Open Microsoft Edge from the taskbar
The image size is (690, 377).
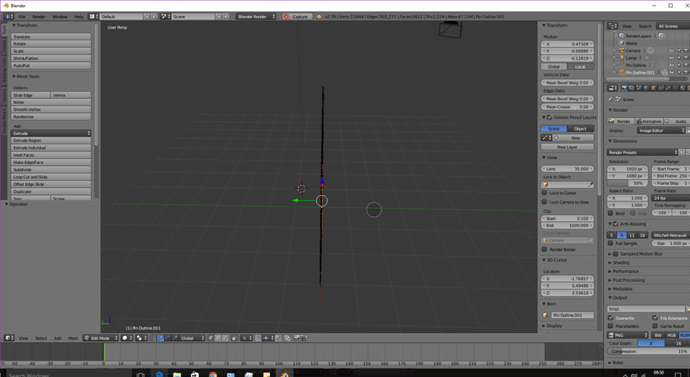pos(159,374)
